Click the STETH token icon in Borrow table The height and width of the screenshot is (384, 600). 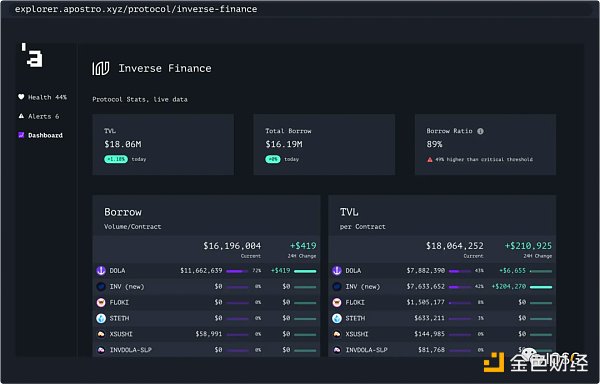101,318
